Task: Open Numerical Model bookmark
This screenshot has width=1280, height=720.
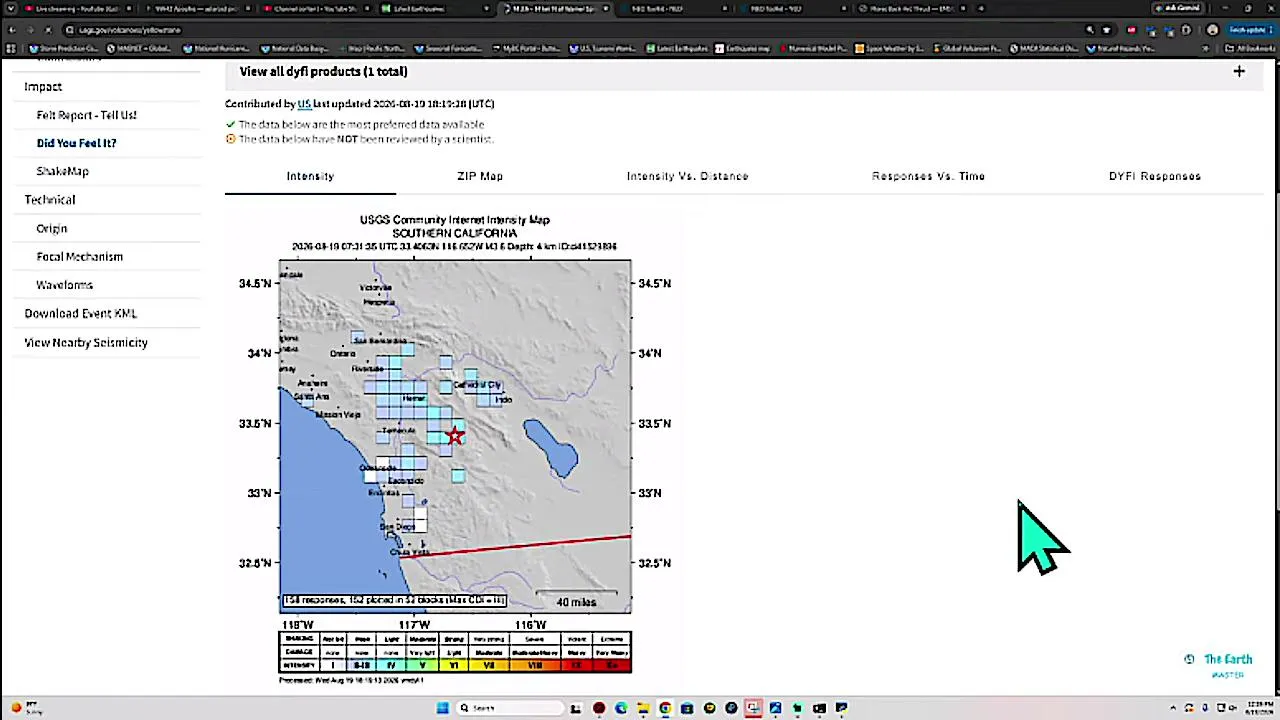Action: coord(813,48)
